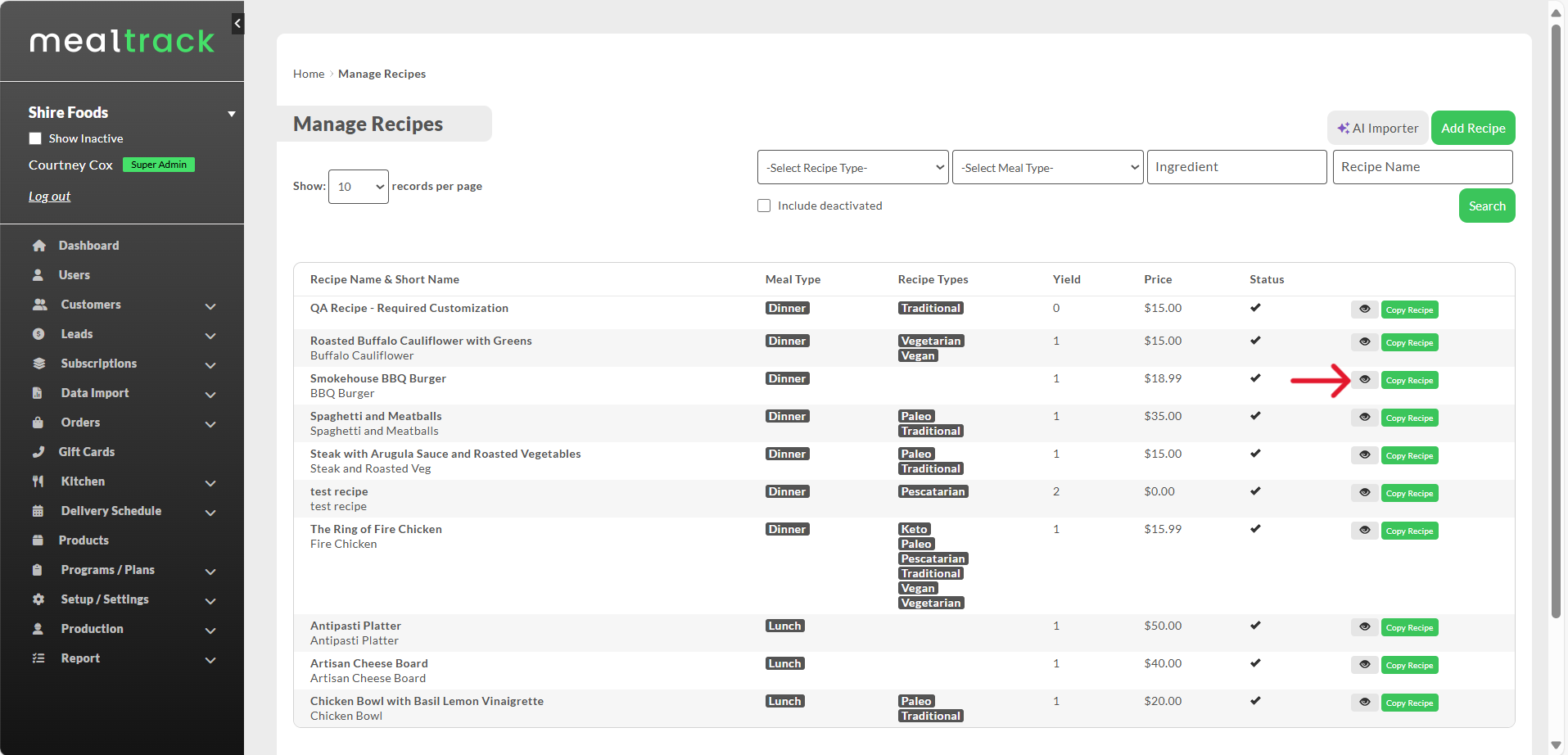Open the Production menu item

click(x=93, y=629)
